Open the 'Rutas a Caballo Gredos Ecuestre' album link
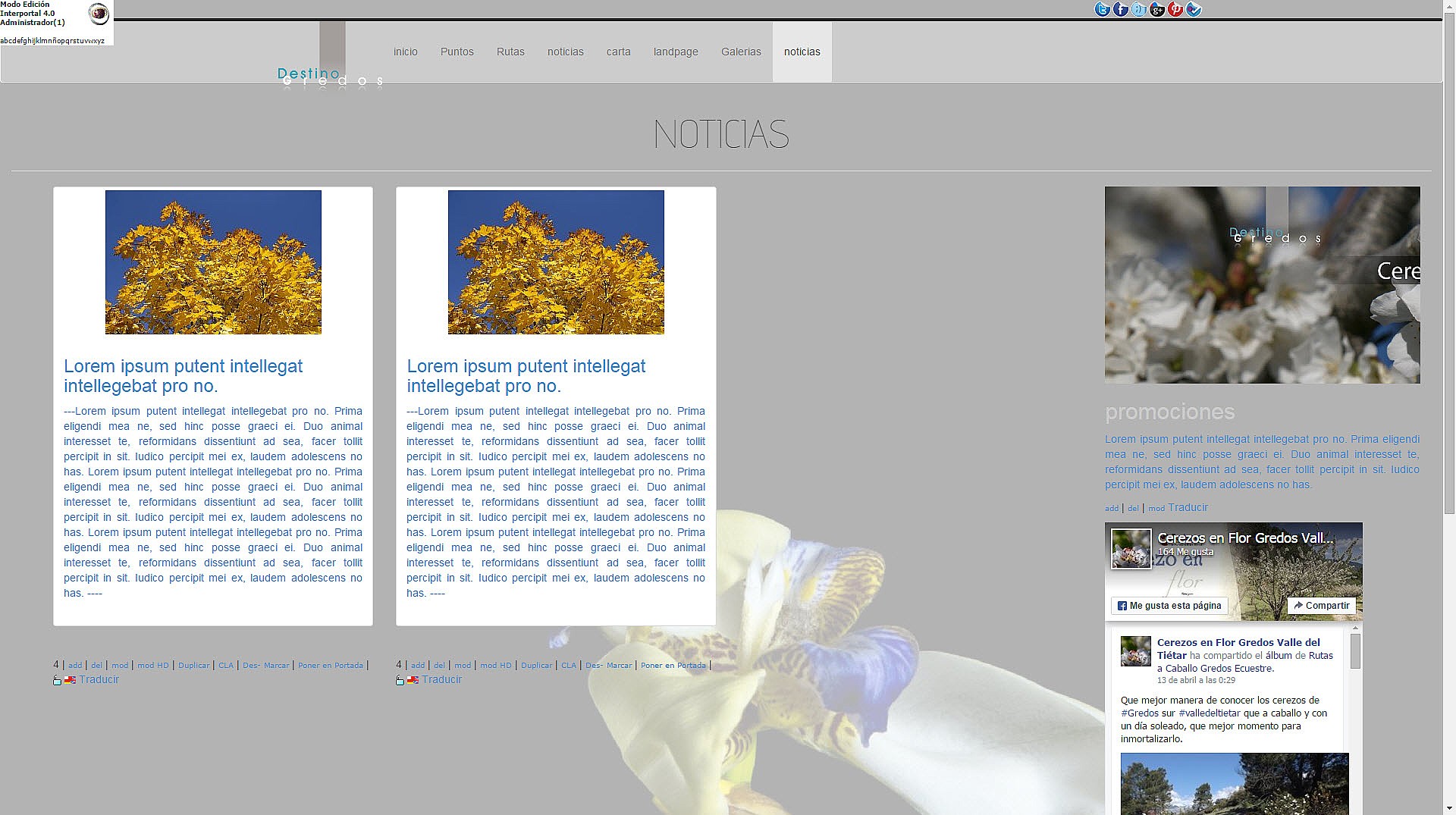Viewport: 1456px width, 815px height. (x=1244, y=662)
